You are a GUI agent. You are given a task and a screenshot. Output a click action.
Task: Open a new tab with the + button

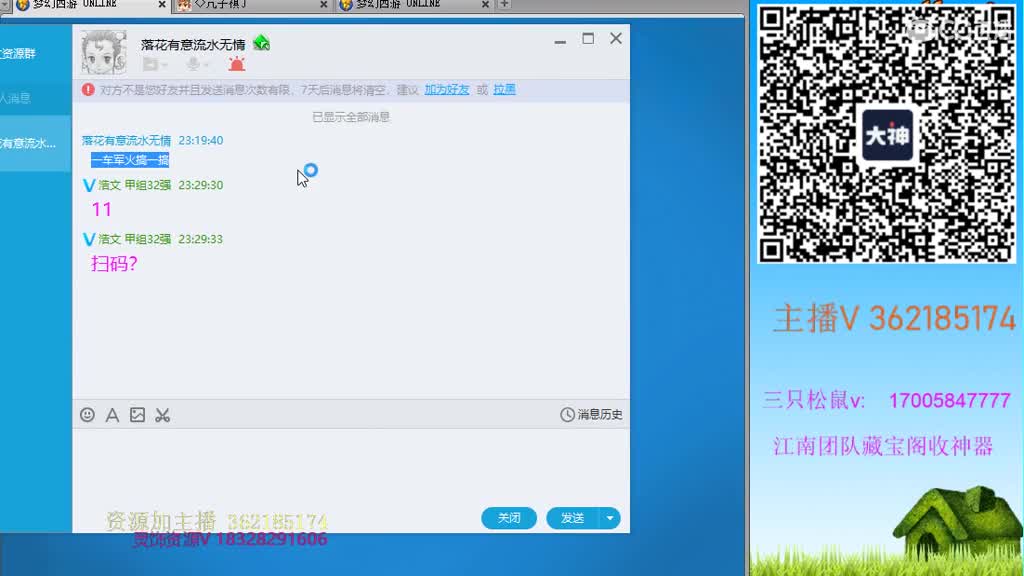coord(502,6)
